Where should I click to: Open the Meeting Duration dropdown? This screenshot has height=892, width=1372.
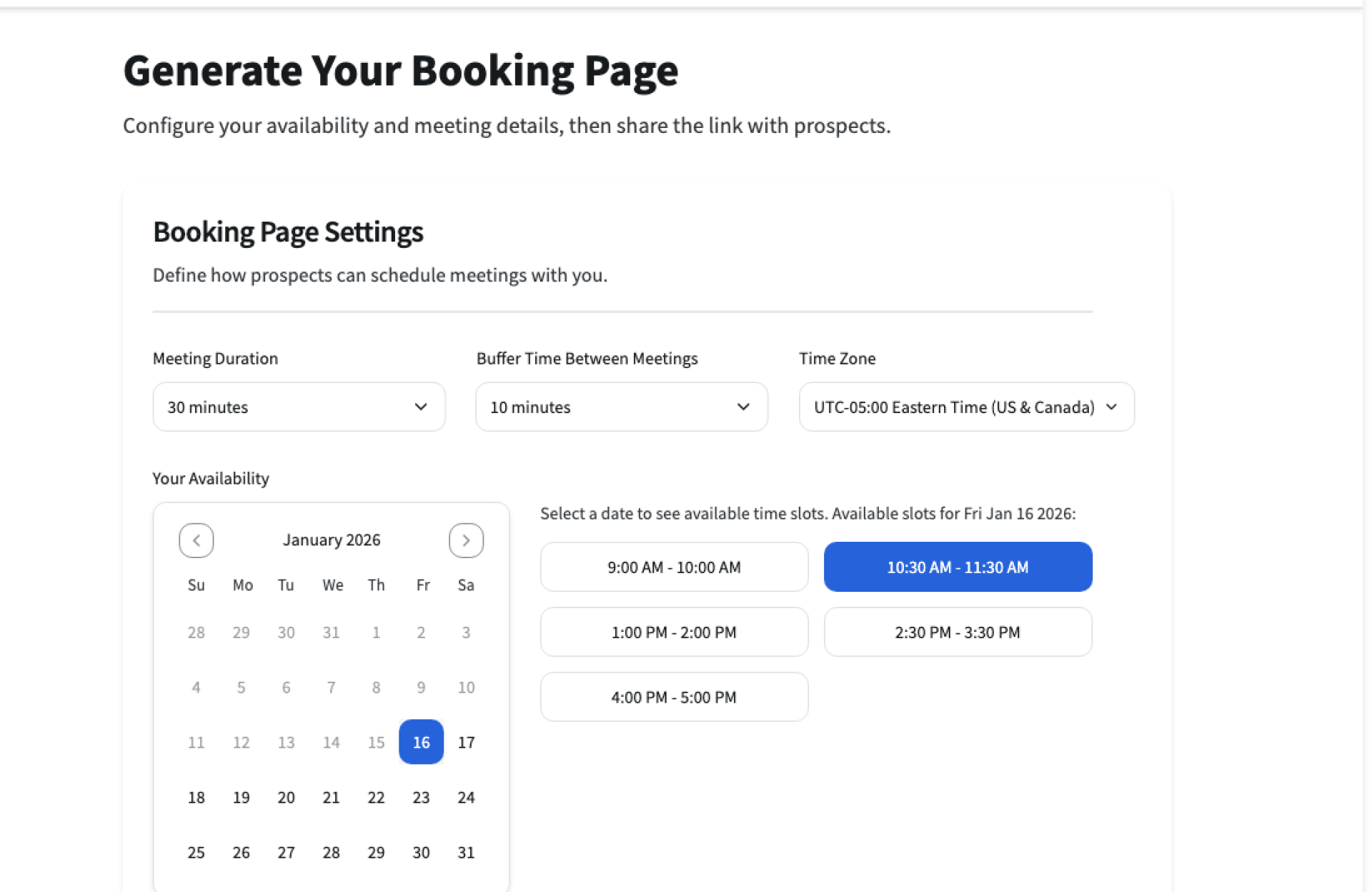tap(299, 407)
